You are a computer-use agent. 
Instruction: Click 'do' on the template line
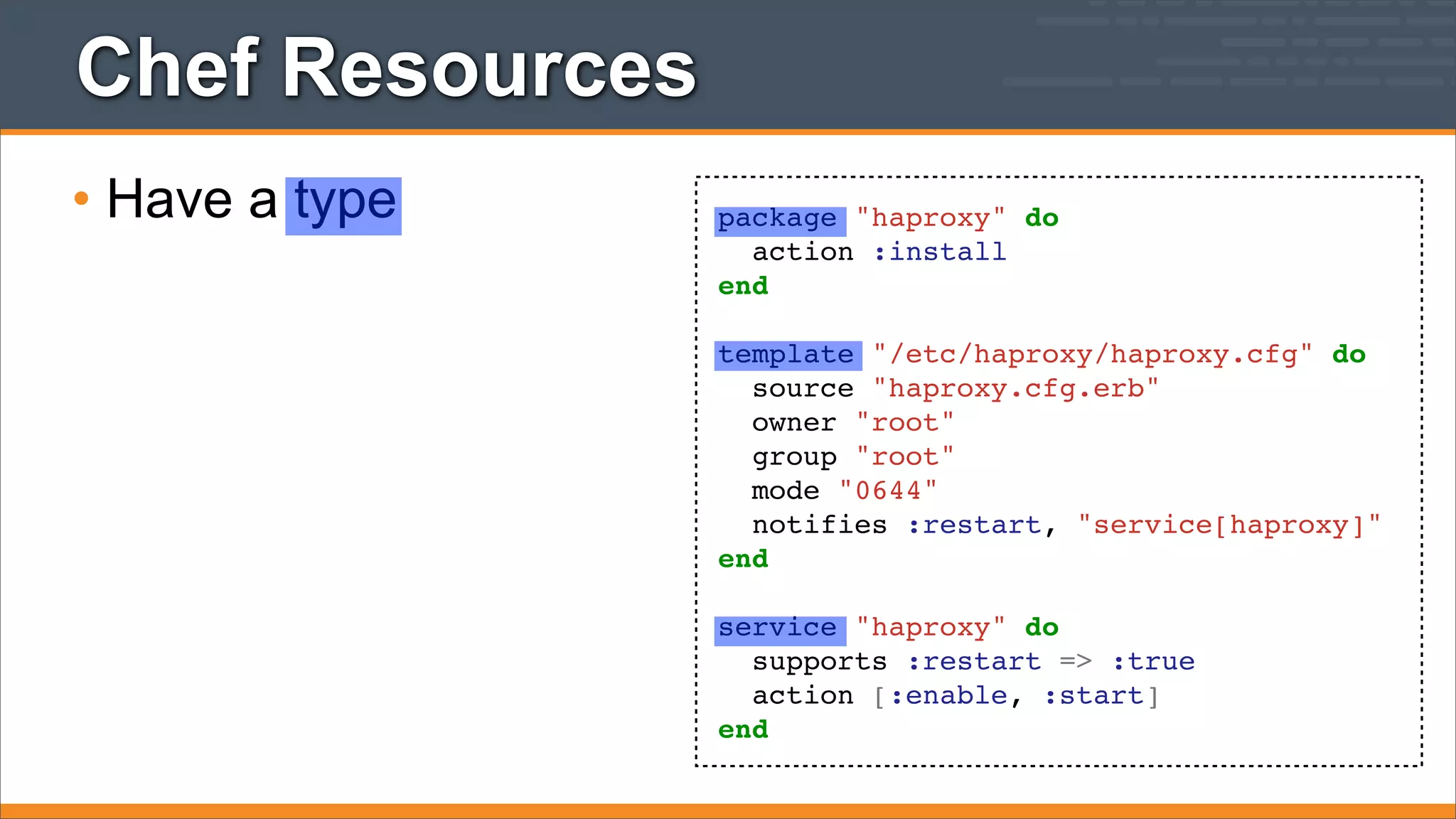click(x=1349, y=354)
